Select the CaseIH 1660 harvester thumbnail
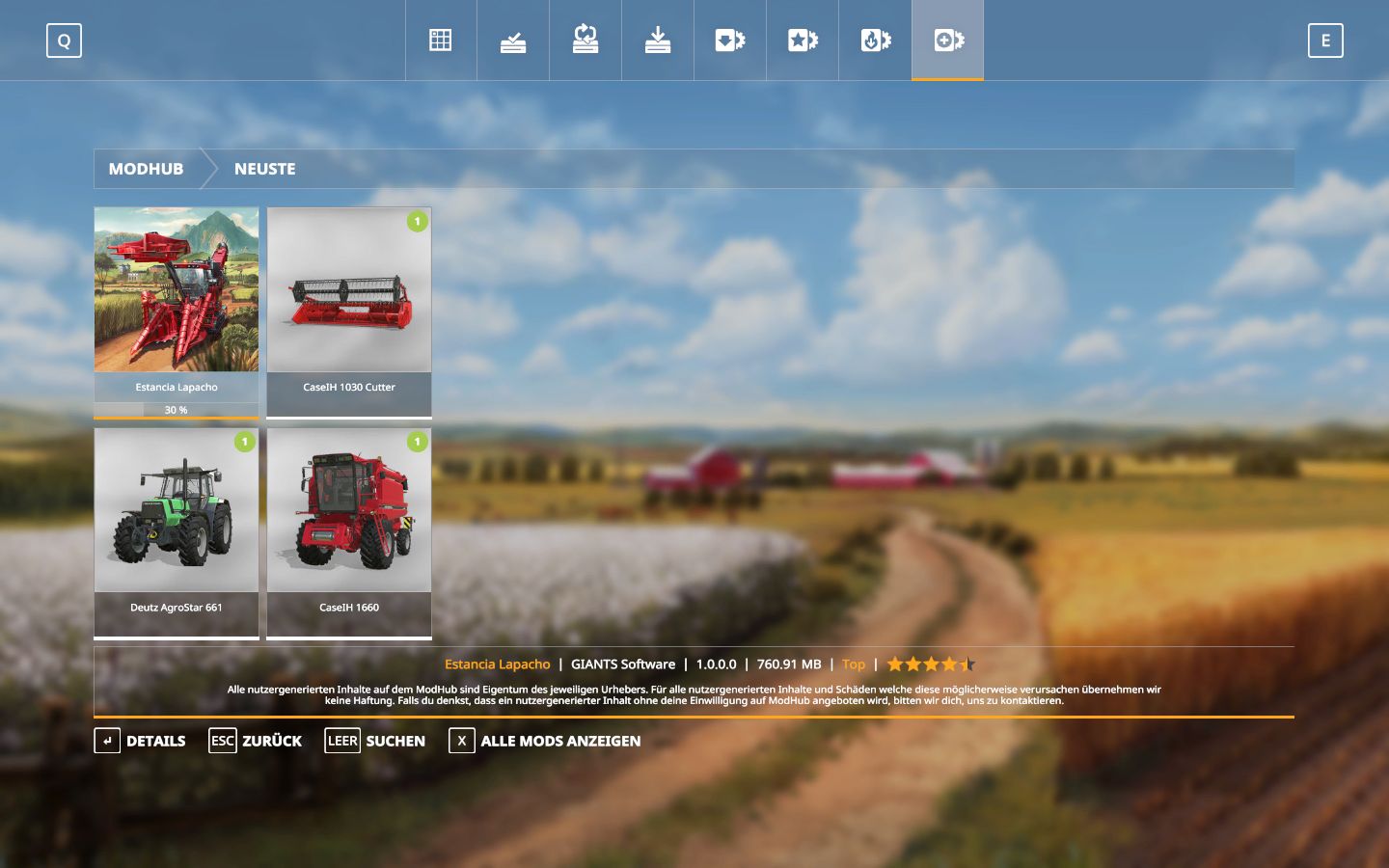The height and width of the screenshot is (868, 1389). [349, 510]
